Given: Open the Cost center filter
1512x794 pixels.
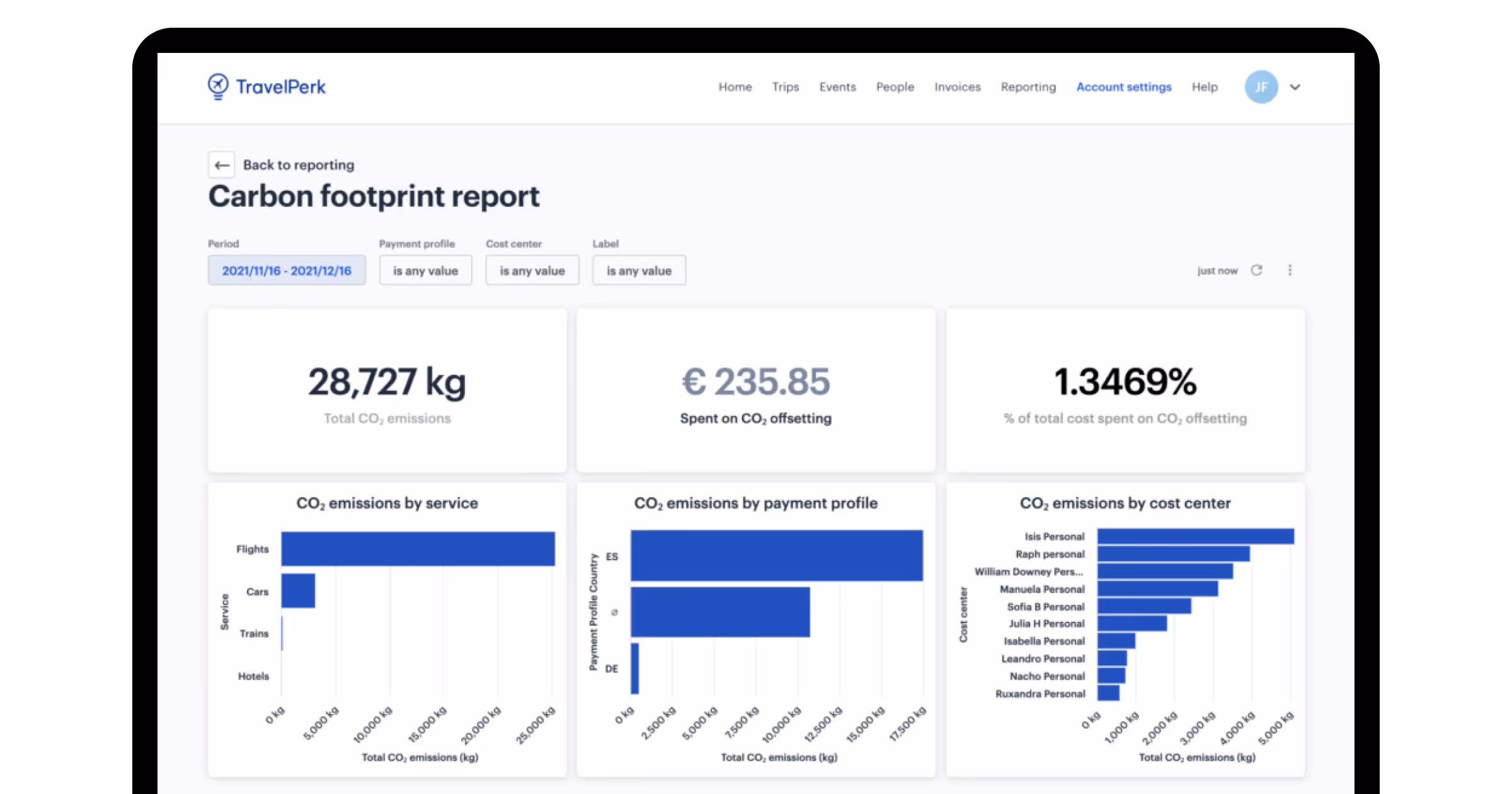Looking at the screenshot, I should [x=532, y=270].
